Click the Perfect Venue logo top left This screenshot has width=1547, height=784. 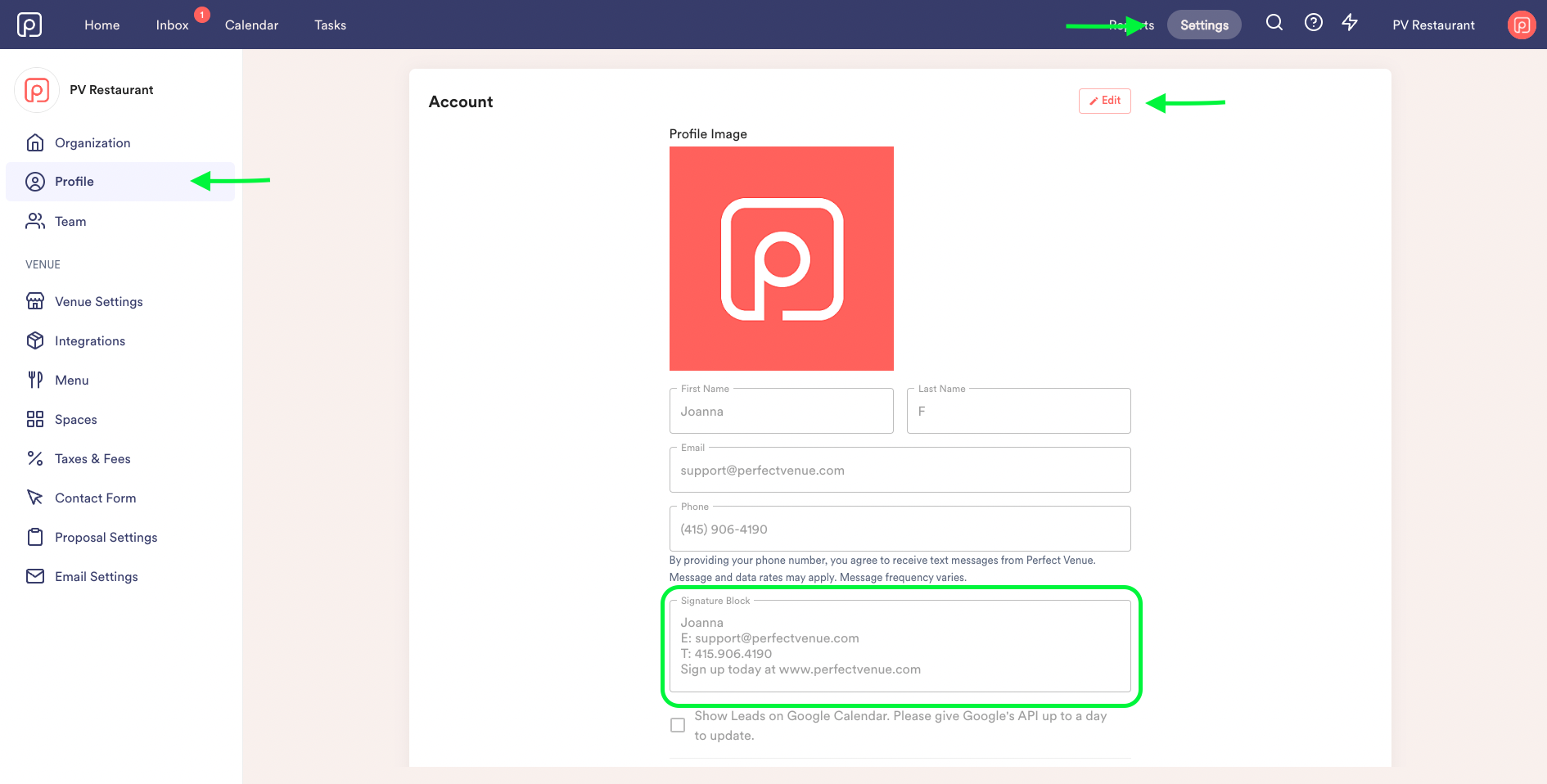30,24
